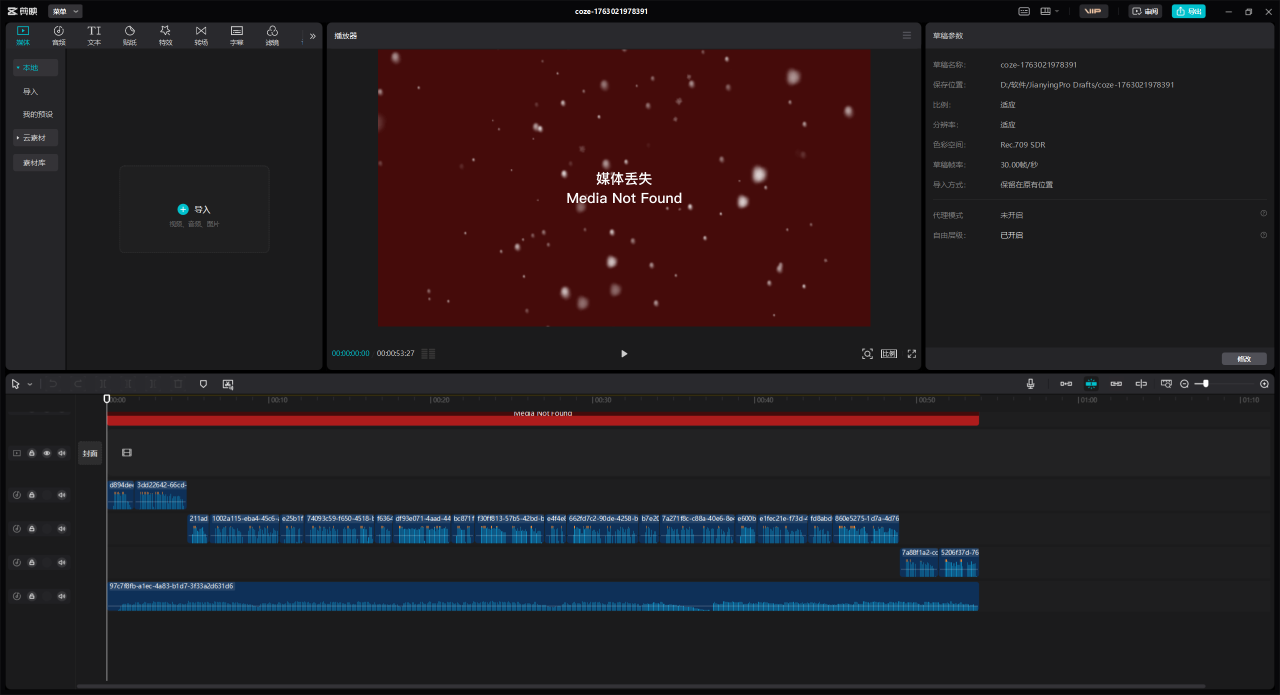Enter fullscreen preview in the player
The height and width of the screenshot is (695, 1280).
tap(912, 354)
